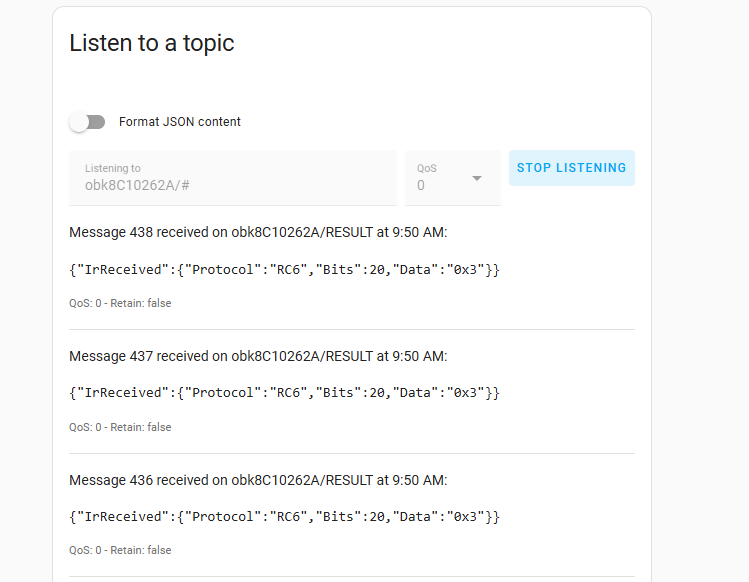The width and height of the screenshot is (749, 582).
Task: Click the Listening to field label
Action: pyautogui.click(x=113, y=168)
